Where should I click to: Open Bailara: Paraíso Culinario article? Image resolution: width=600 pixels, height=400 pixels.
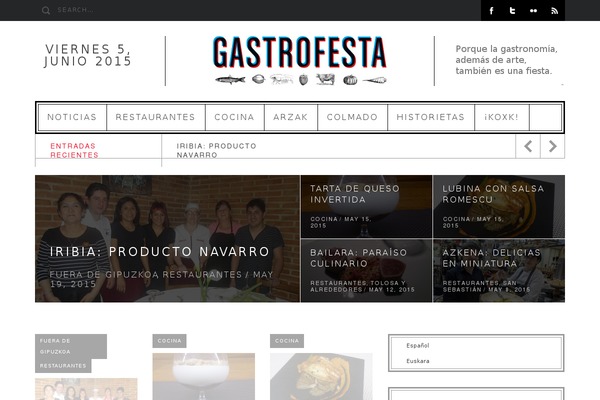358,258
